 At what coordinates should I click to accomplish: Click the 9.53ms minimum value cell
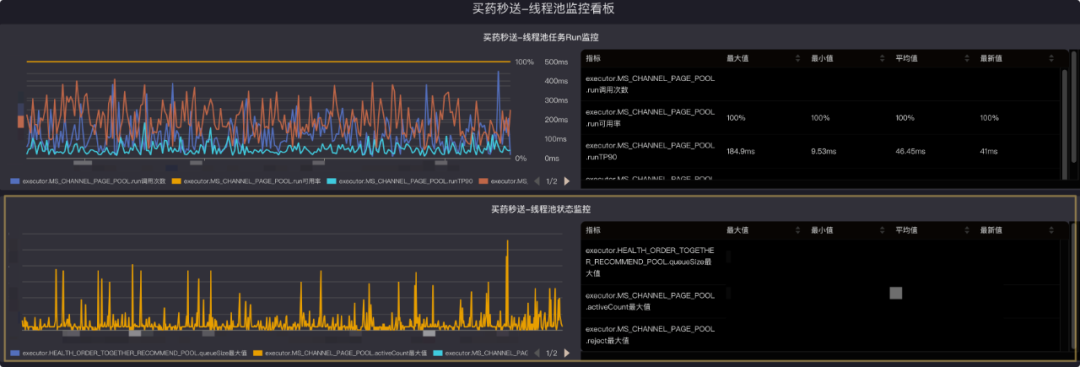(x=823, y=151)
